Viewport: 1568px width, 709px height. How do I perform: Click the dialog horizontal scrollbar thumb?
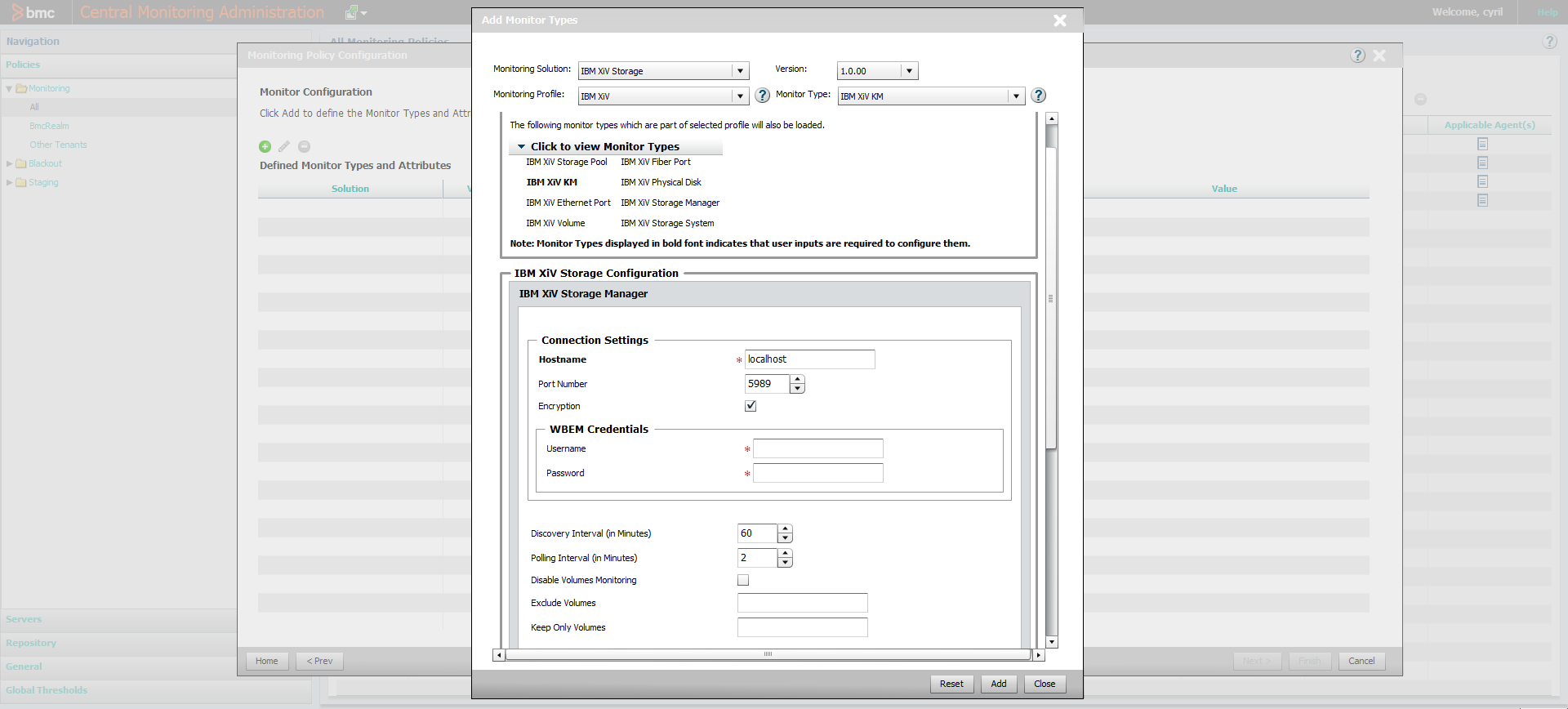coord(768,655)
